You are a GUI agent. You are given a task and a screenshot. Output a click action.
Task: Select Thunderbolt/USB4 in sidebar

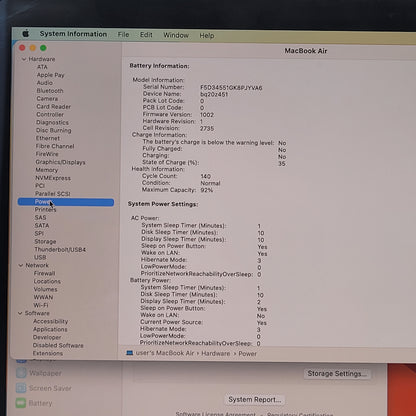click(x=60, y=249)
